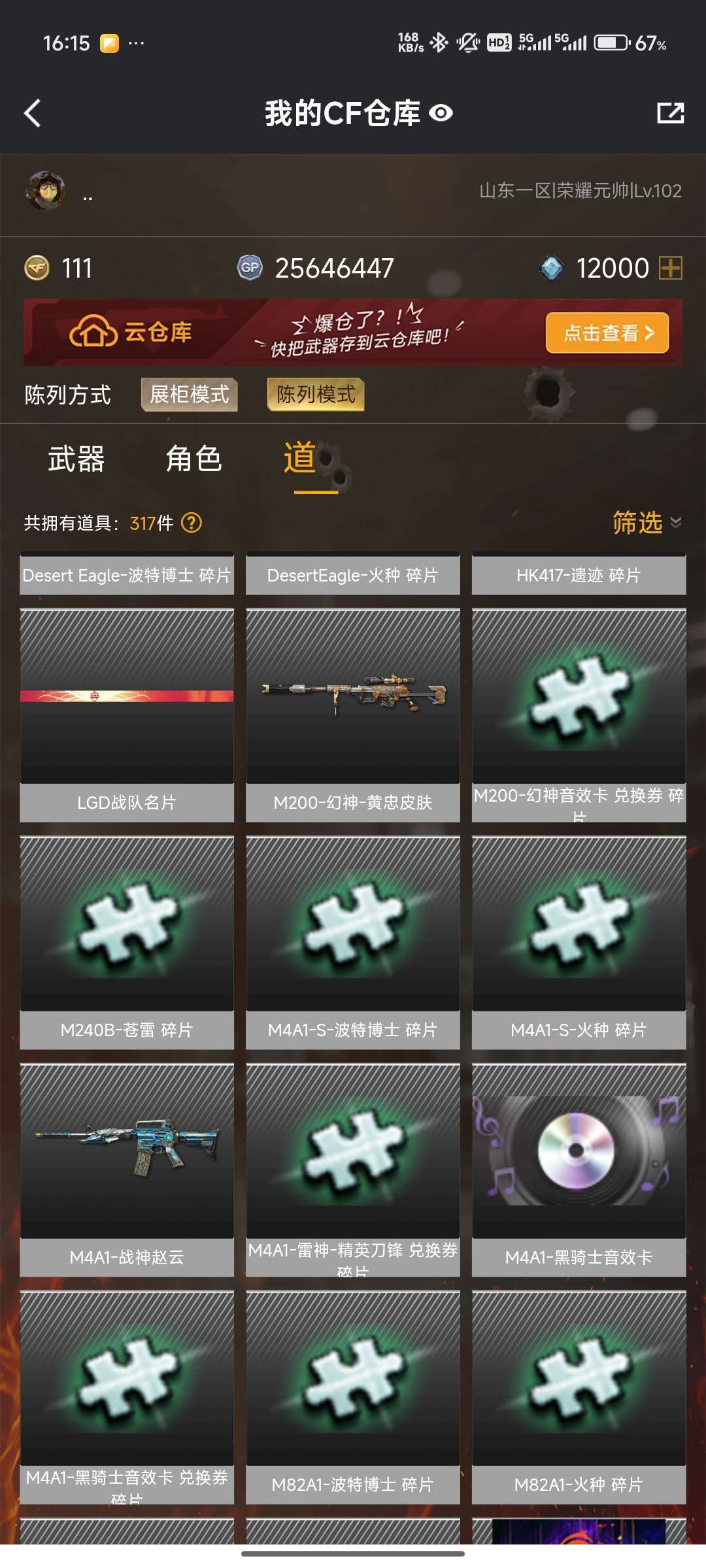Go back using the top-left arrow
Viewport: 706px width, 1568px height.
[33, 113]
